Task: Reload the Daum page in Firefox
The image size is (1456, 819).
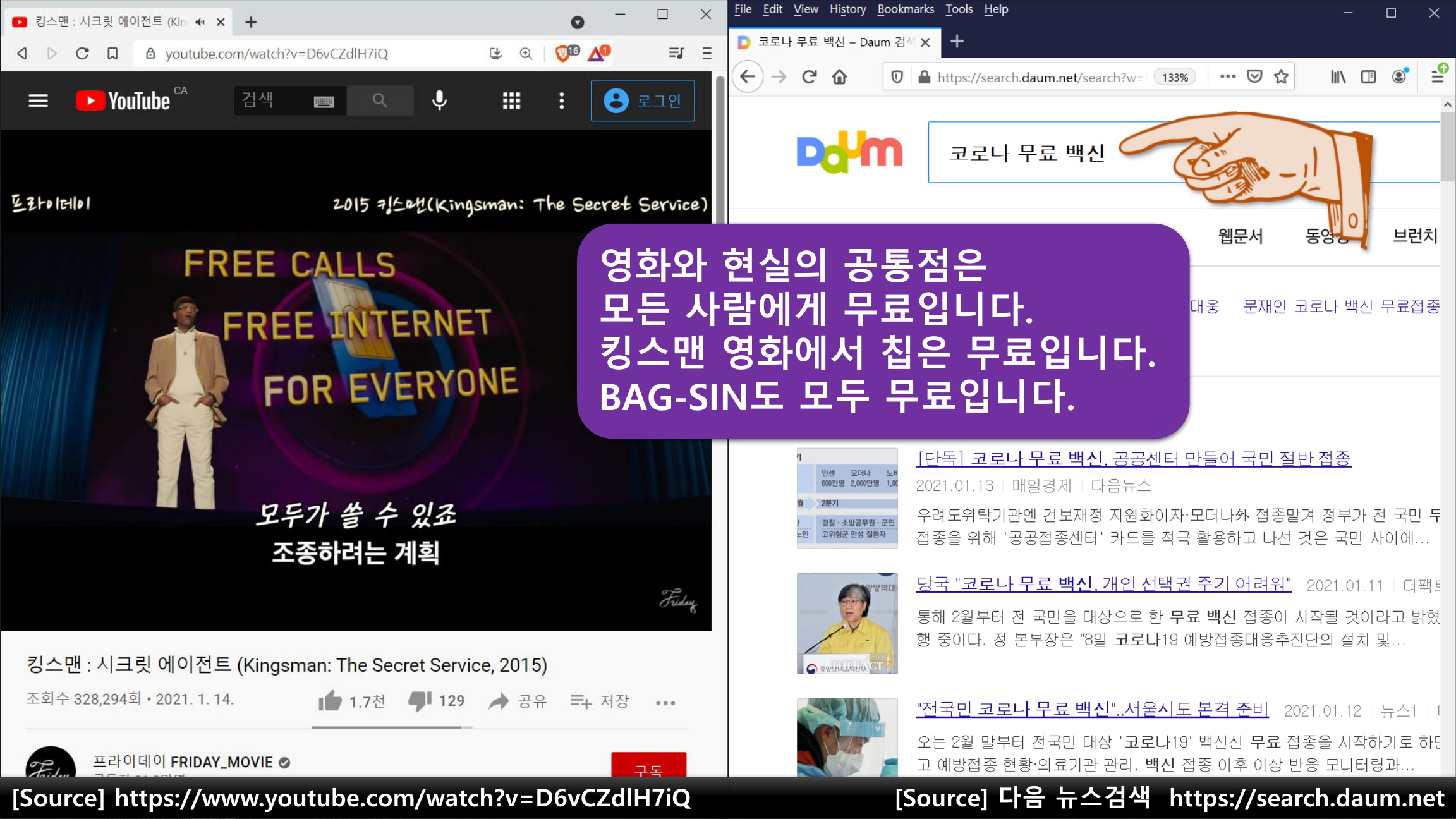Action: tap(809, 77)
